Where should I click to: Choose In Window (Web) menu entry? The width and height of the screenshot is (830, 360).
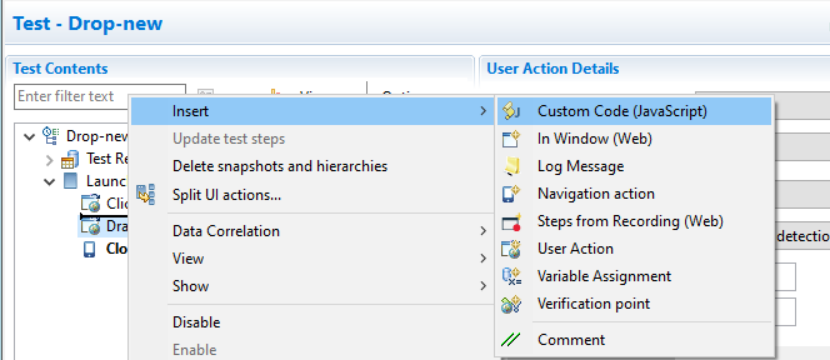coord(634,139)
